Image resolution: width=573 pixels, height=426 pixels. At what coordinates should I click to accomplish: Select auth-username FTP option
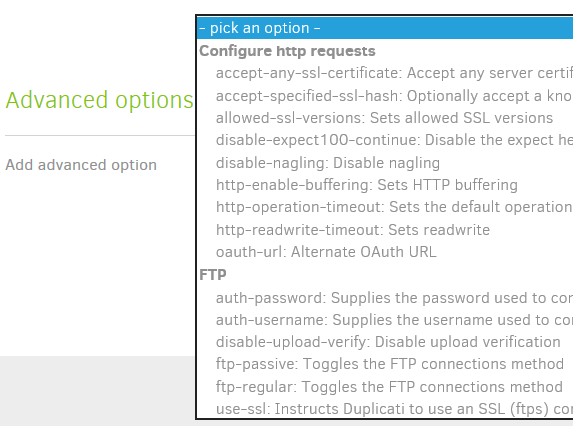click(385, 320)
